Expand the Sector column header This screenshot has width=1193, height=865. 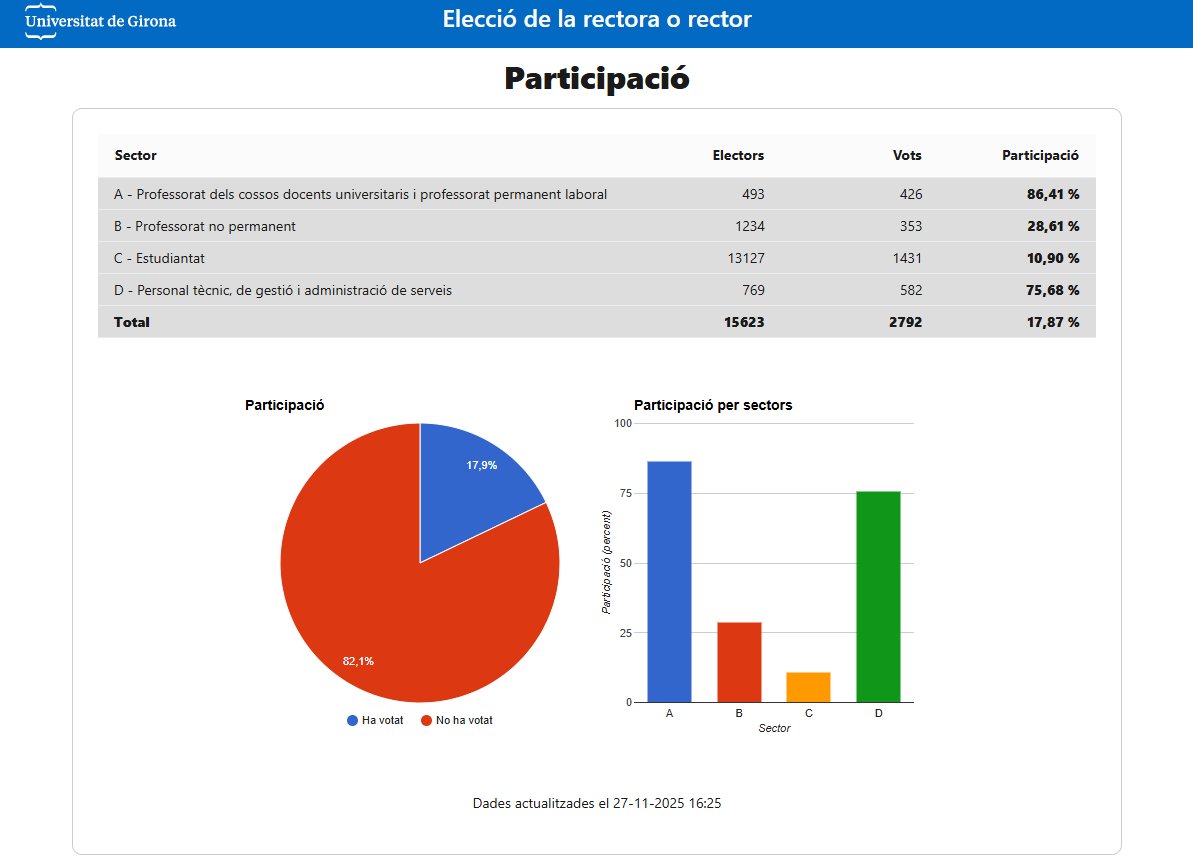[135, 155]
